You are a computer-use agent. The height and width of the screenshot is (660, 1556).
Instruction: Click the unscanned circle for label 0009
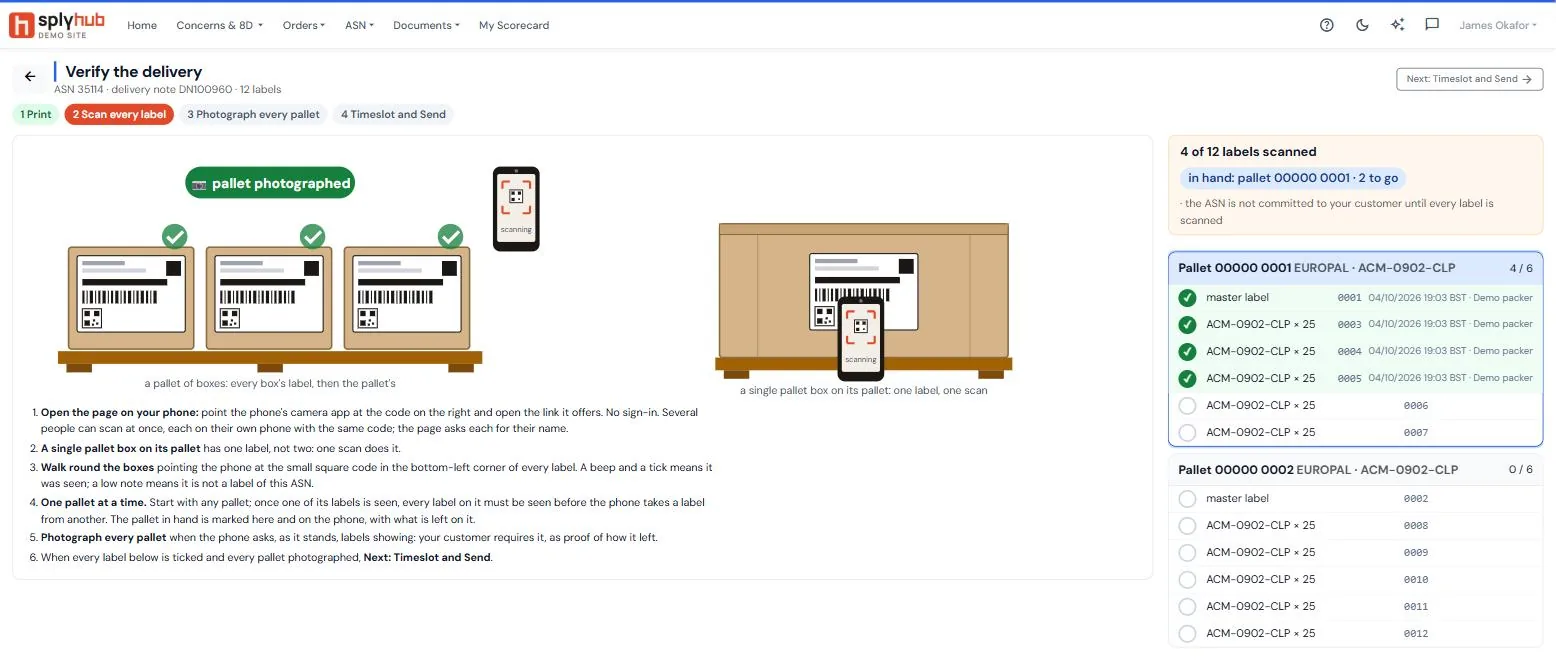[1187, 552]
